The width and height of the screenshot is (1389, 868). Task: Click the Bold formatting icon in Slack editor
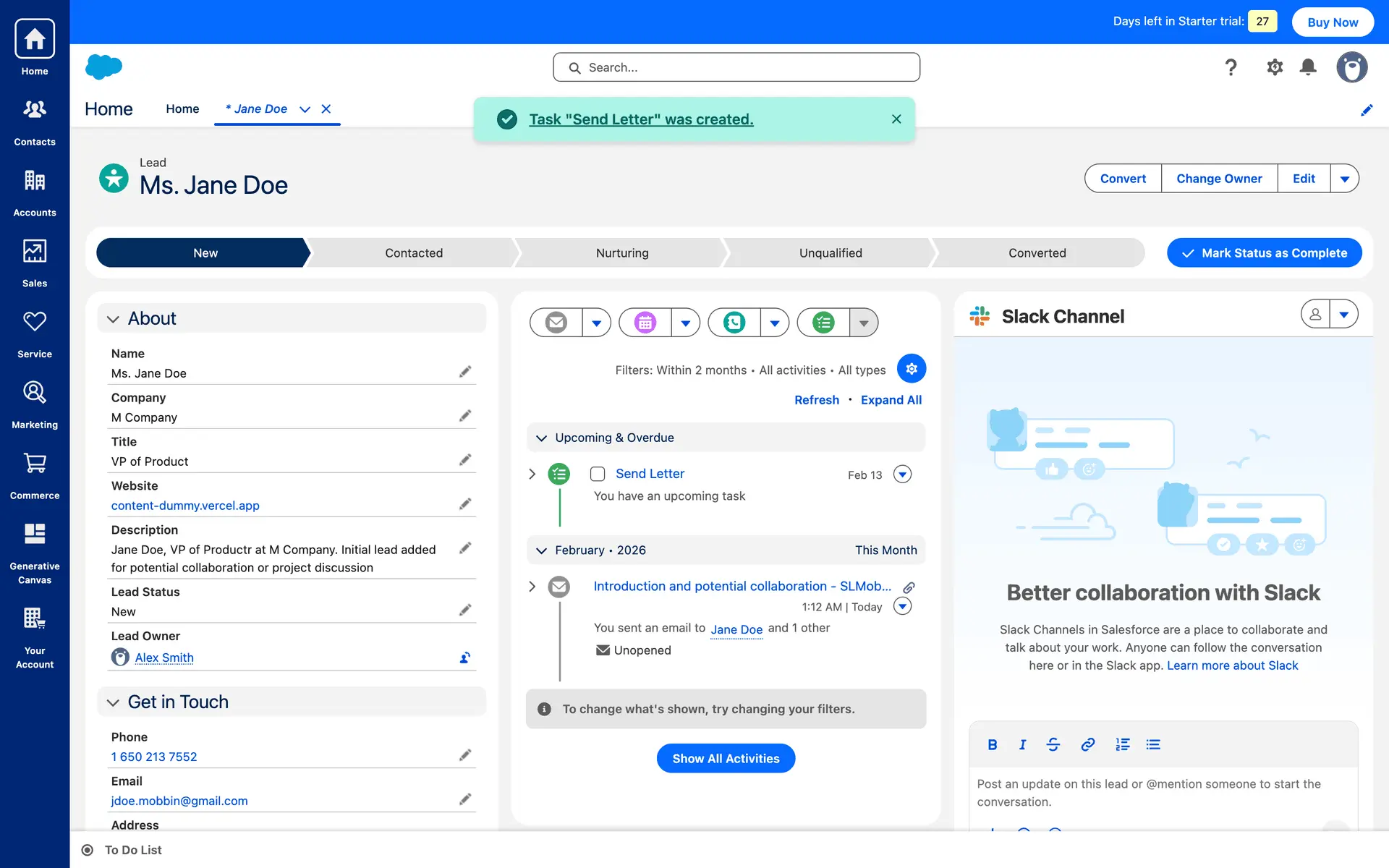coord(993,744)
